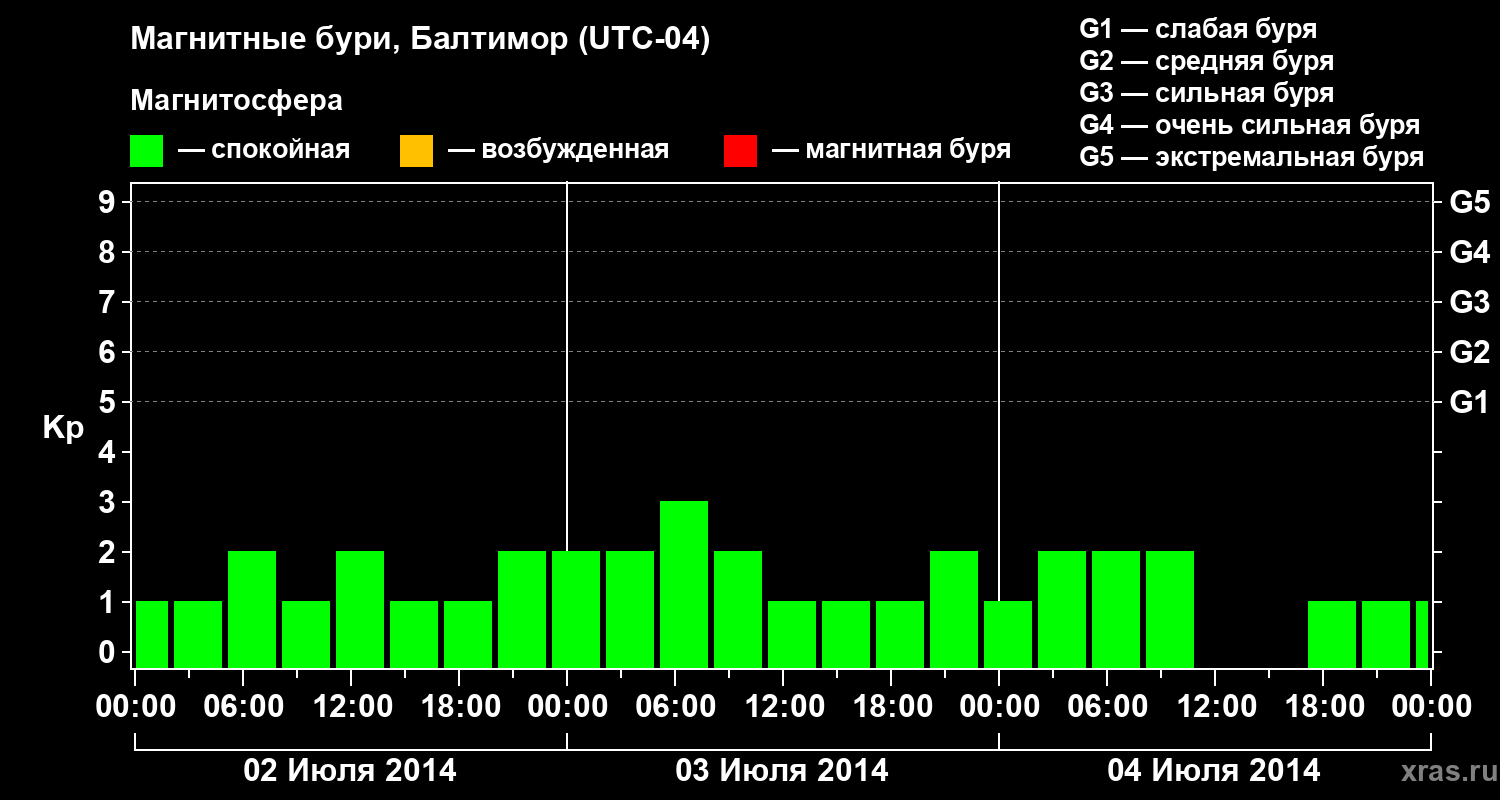Image resolution: width=1500 pixels, height=800 pixels.
Task: Click the 'G2 — средняя буря' line
Action: click(x=1206, y=61)
